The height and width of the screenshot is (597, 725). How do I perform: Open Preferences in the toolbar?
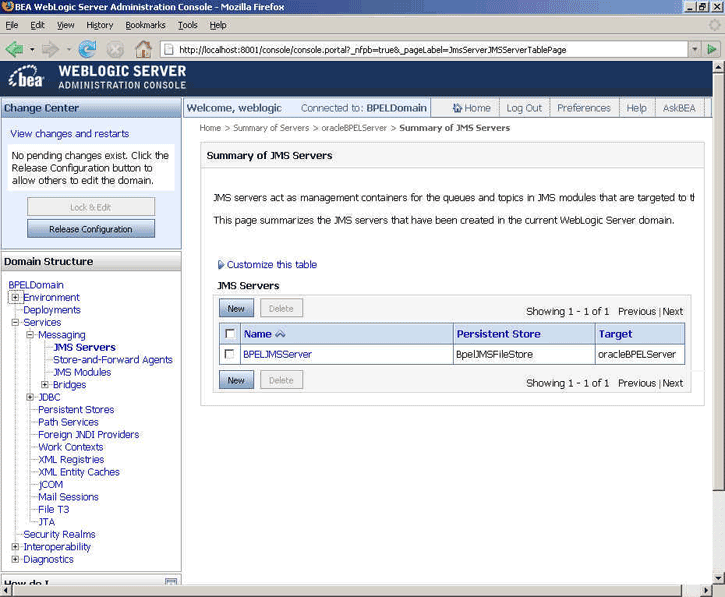584,108
